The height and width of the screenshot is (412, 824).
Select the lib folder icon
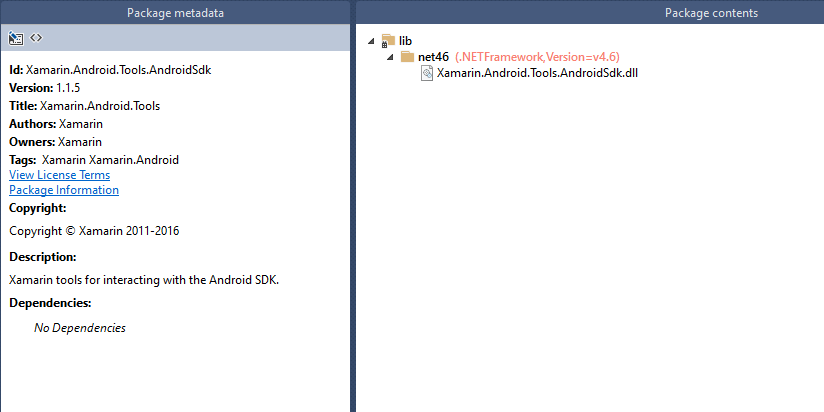(x=388, y=40)
